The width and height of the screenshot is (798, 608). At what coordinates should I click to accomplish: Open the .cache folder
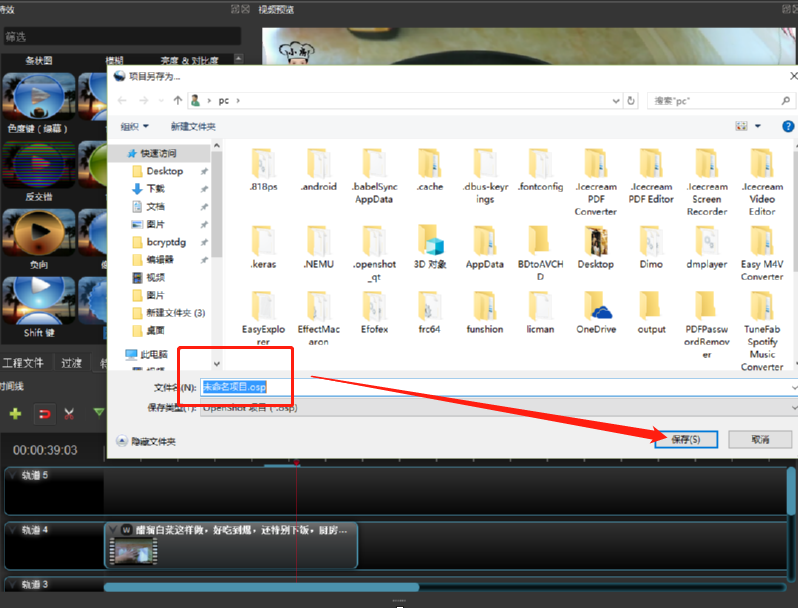[x=430, y=170]
